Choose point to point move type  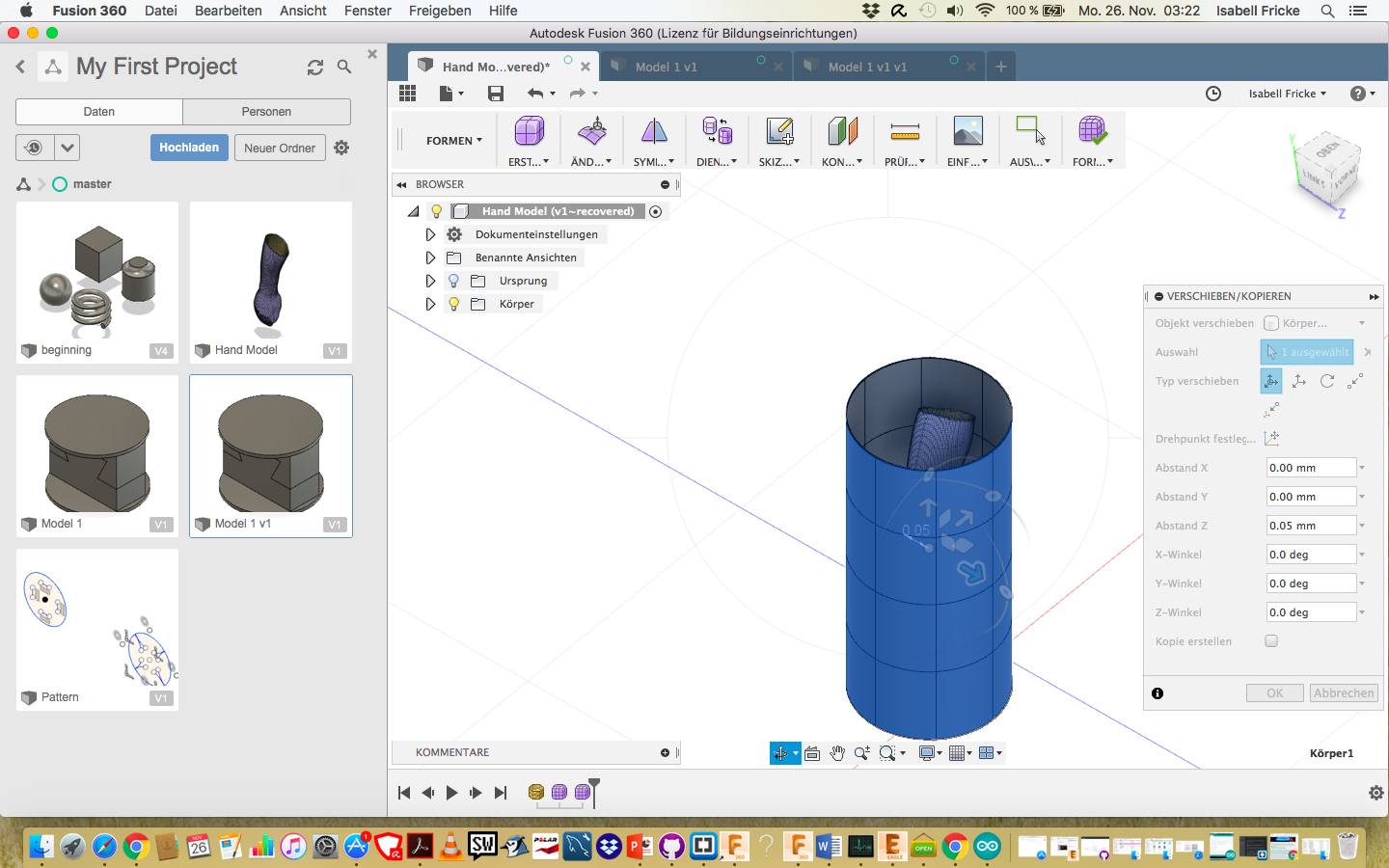(x=1355, y=381)
